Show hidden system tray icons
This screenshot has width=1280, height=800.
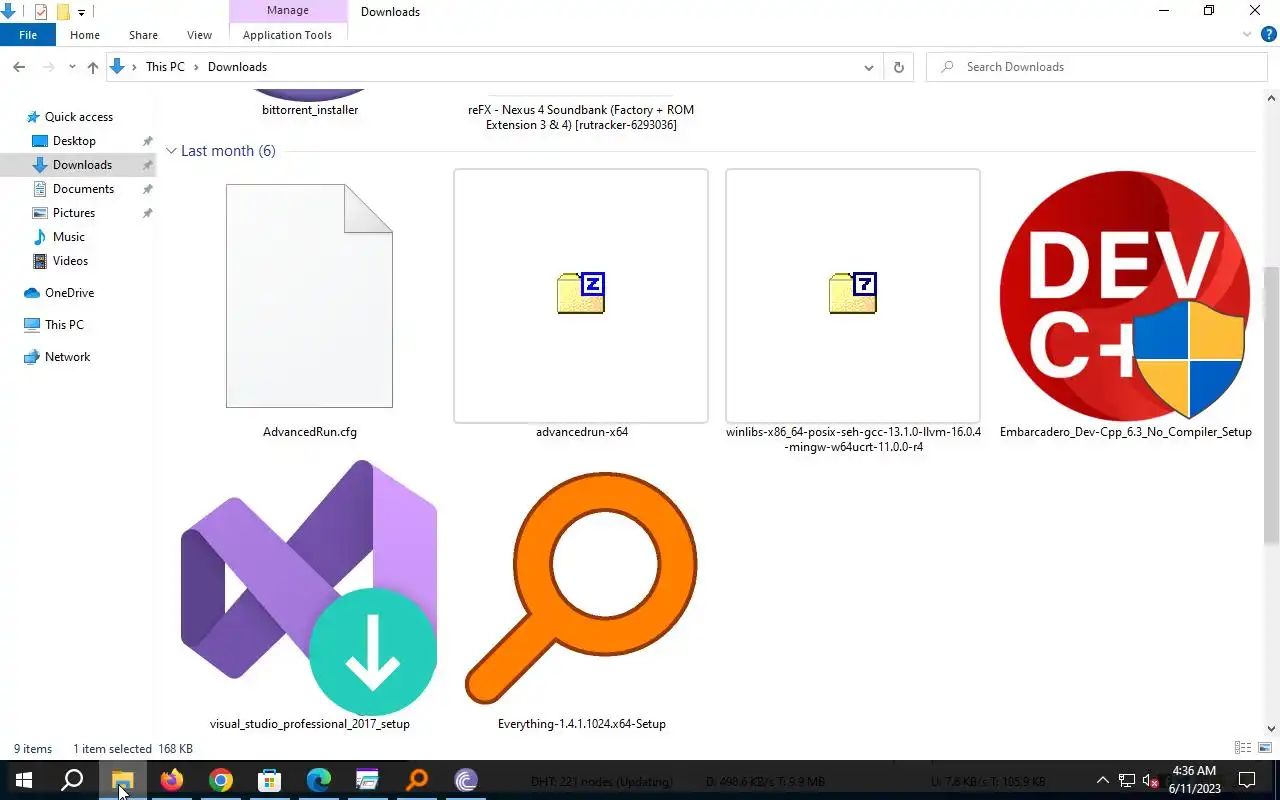(x=1103, y=780)
